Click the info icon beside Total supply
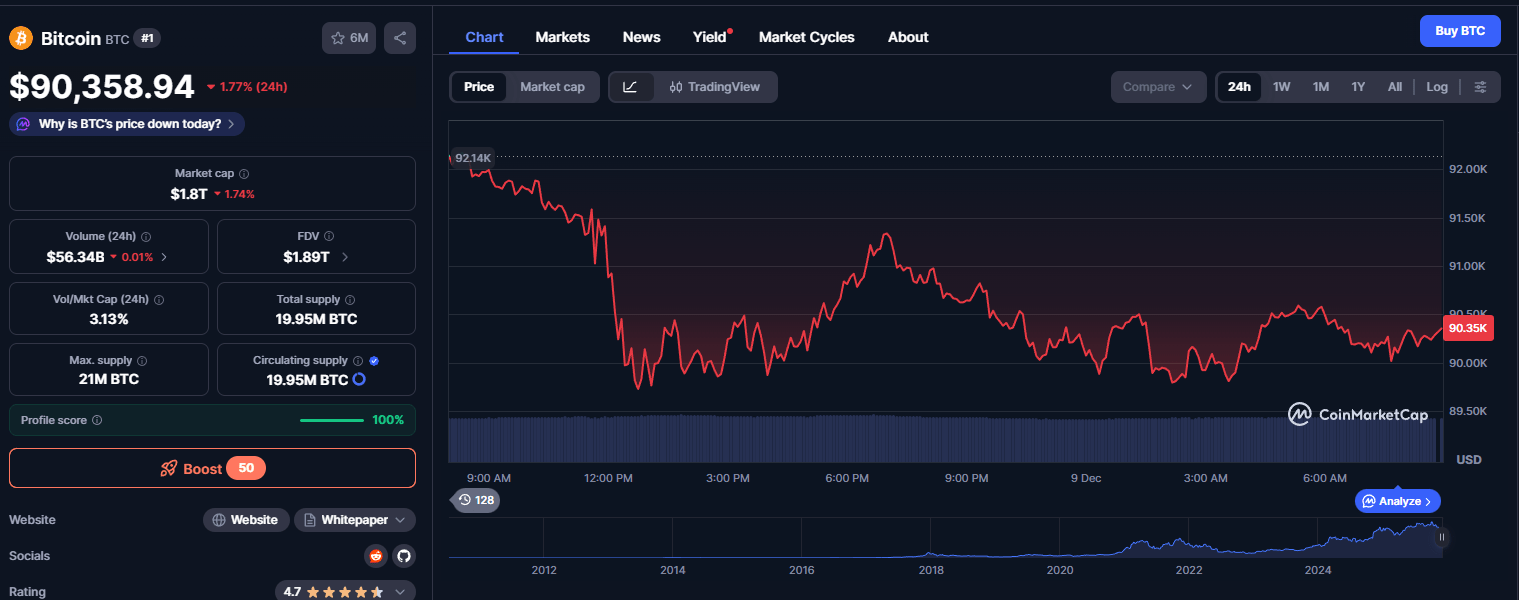Viewport: 1519px width, 600px height. pyautogui.click(x=350, y=300)
